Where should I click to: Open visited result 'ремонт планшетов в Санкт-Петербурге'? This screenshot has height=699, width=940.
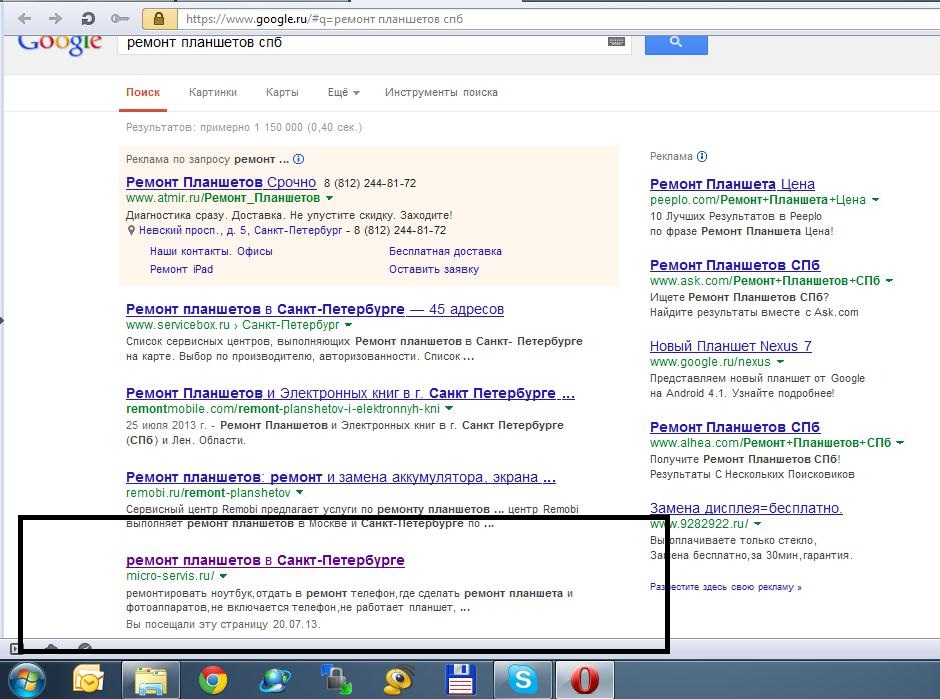pos(265,560)
